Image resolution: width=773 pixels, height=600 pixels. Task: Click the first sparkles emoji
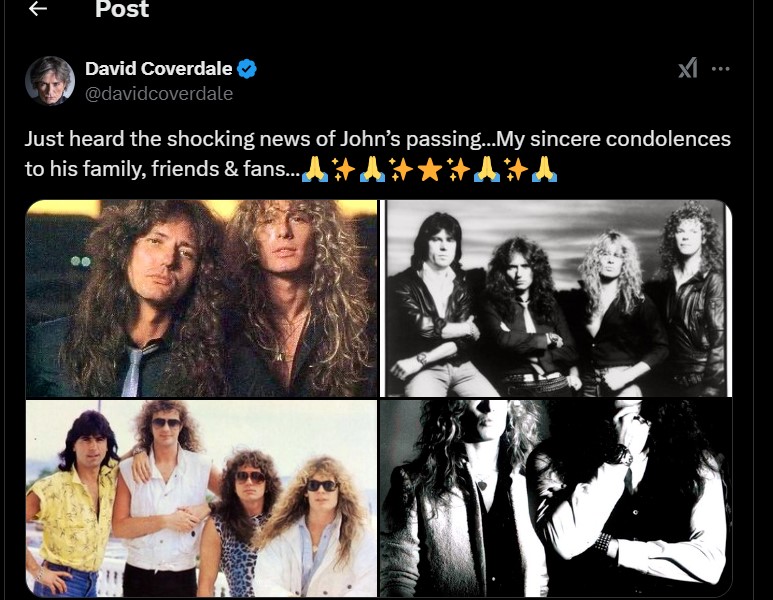343,170
